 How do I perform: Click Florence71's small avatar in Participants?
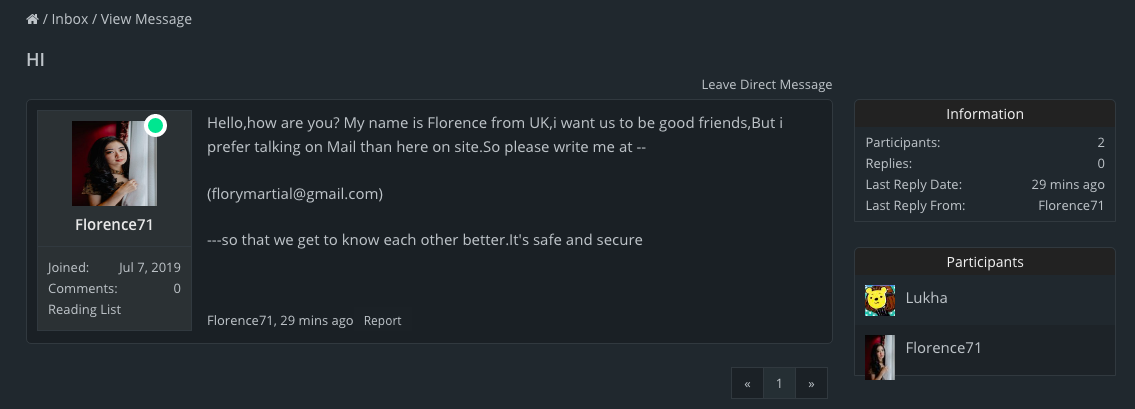[x=880, y=357]
